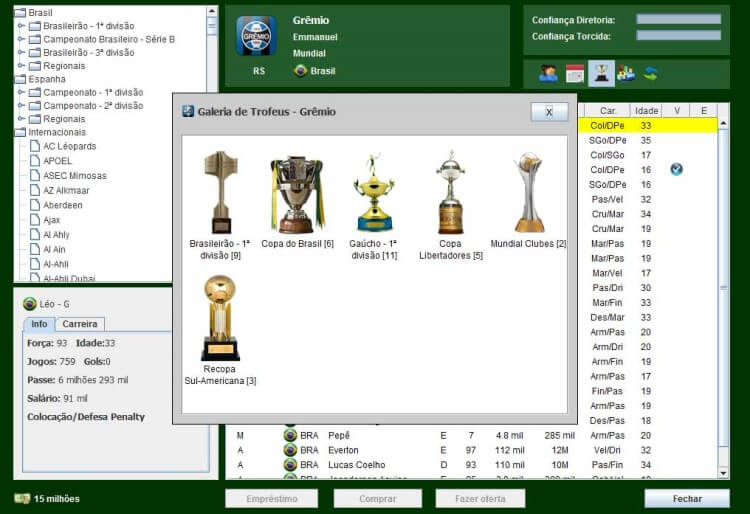Click scroll-up arrow of the tree panel

(x=211, y=11)
